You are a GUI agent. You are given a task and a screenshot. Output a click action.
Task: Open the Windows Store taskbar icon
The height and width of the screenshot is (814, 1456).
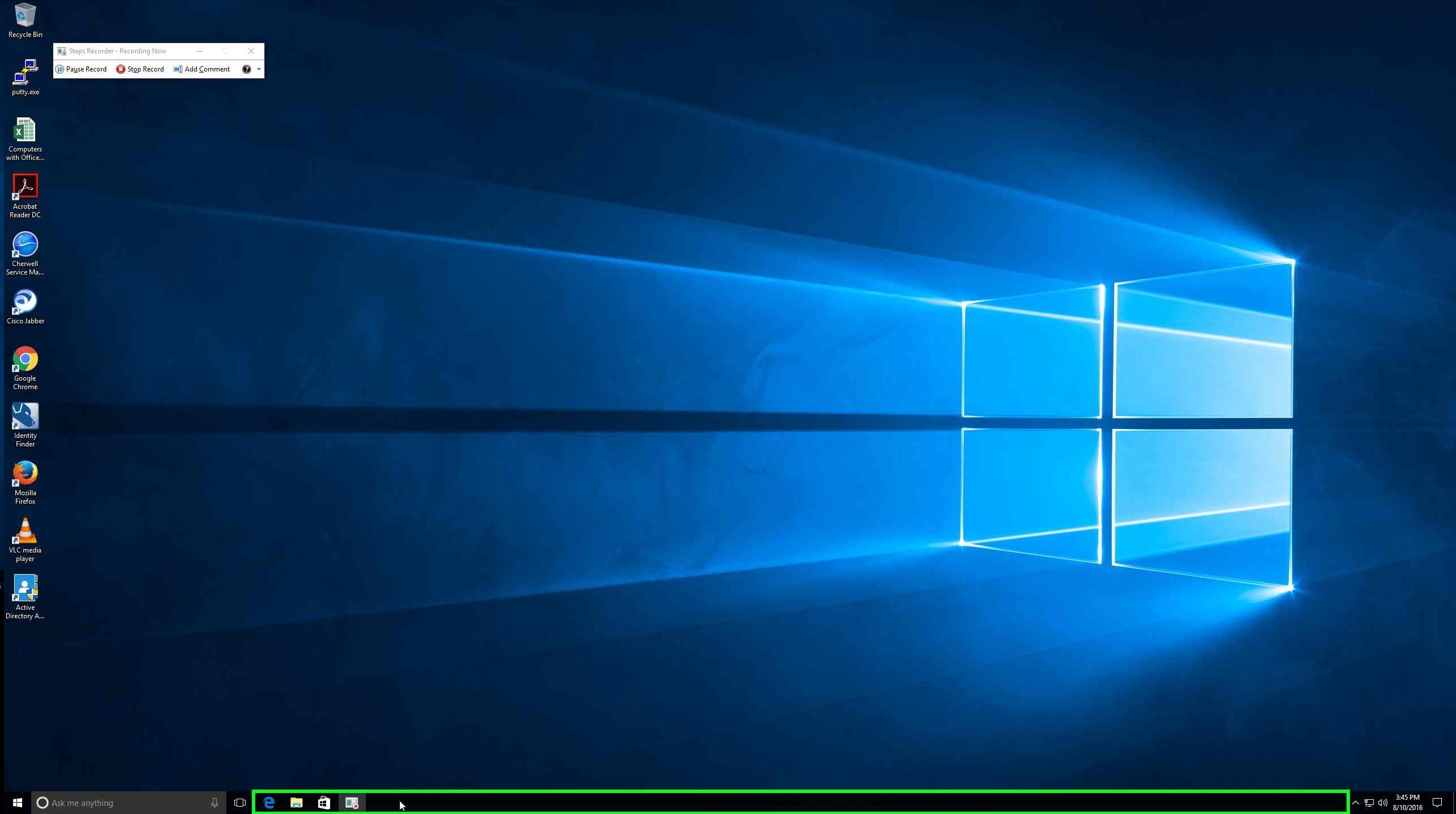coord(324,803)
